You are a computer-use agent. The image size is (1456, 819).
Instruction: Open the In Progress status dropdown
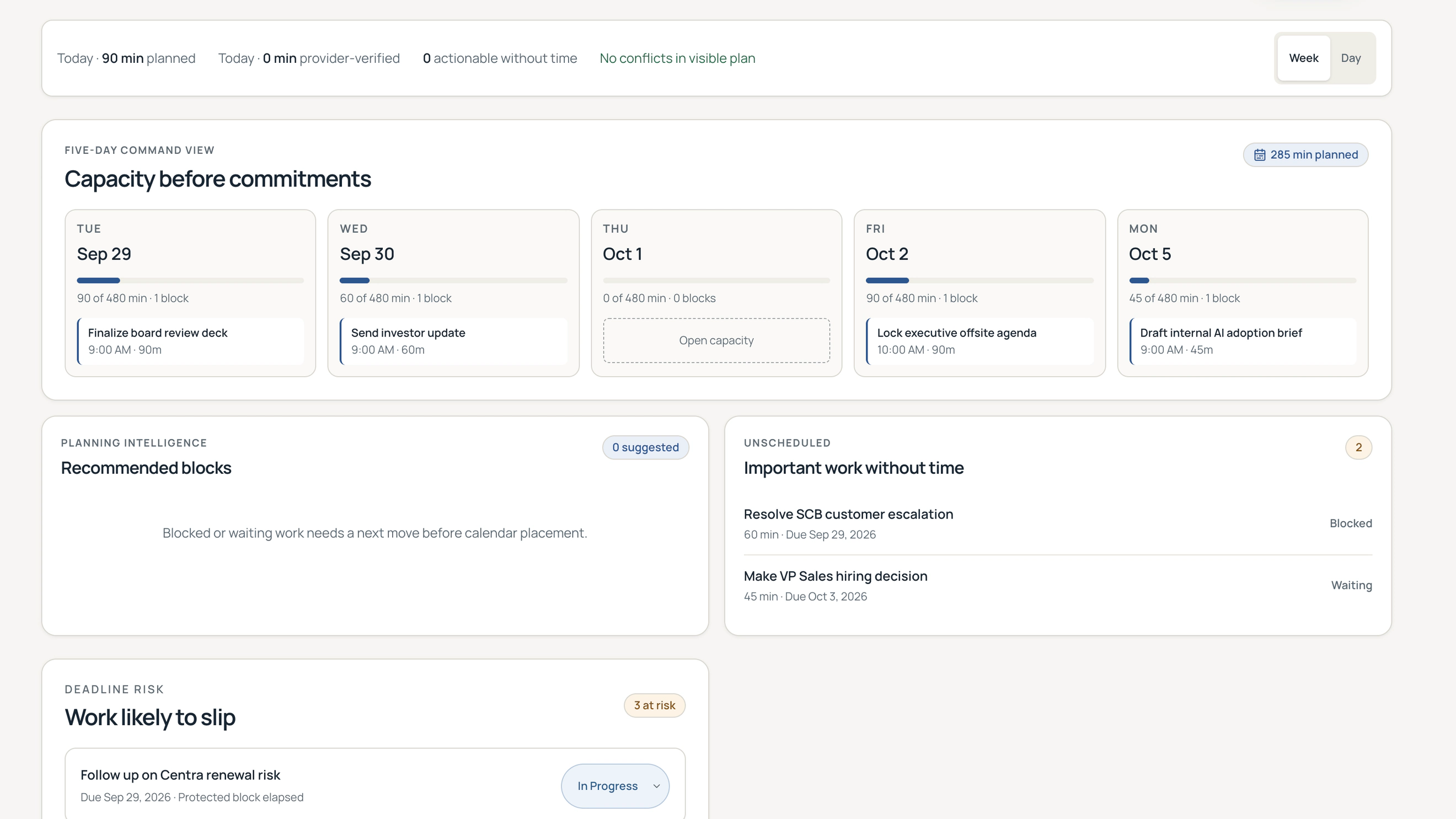(x=615, y=786)
